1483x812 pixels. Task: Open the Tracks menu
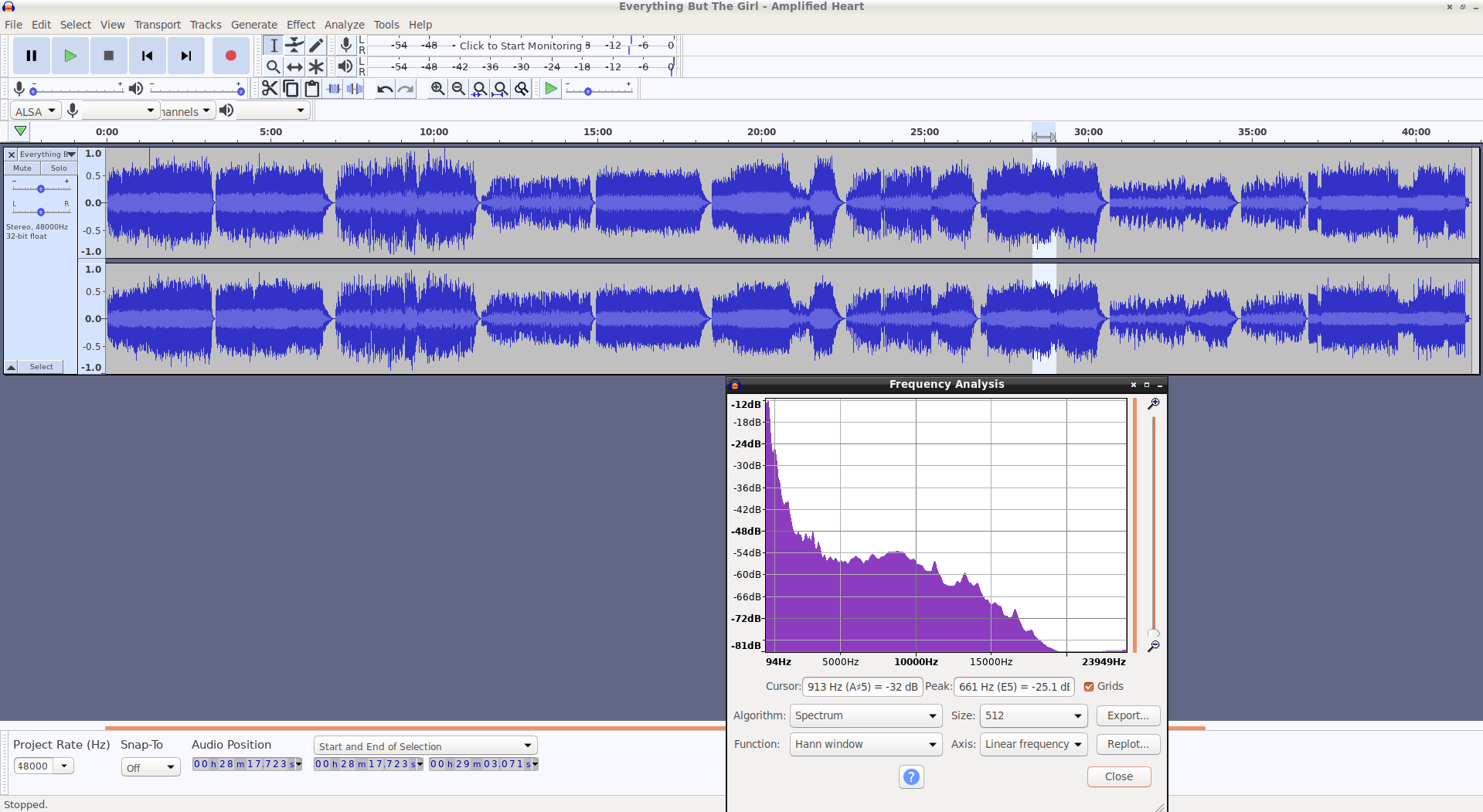(206, 25)
